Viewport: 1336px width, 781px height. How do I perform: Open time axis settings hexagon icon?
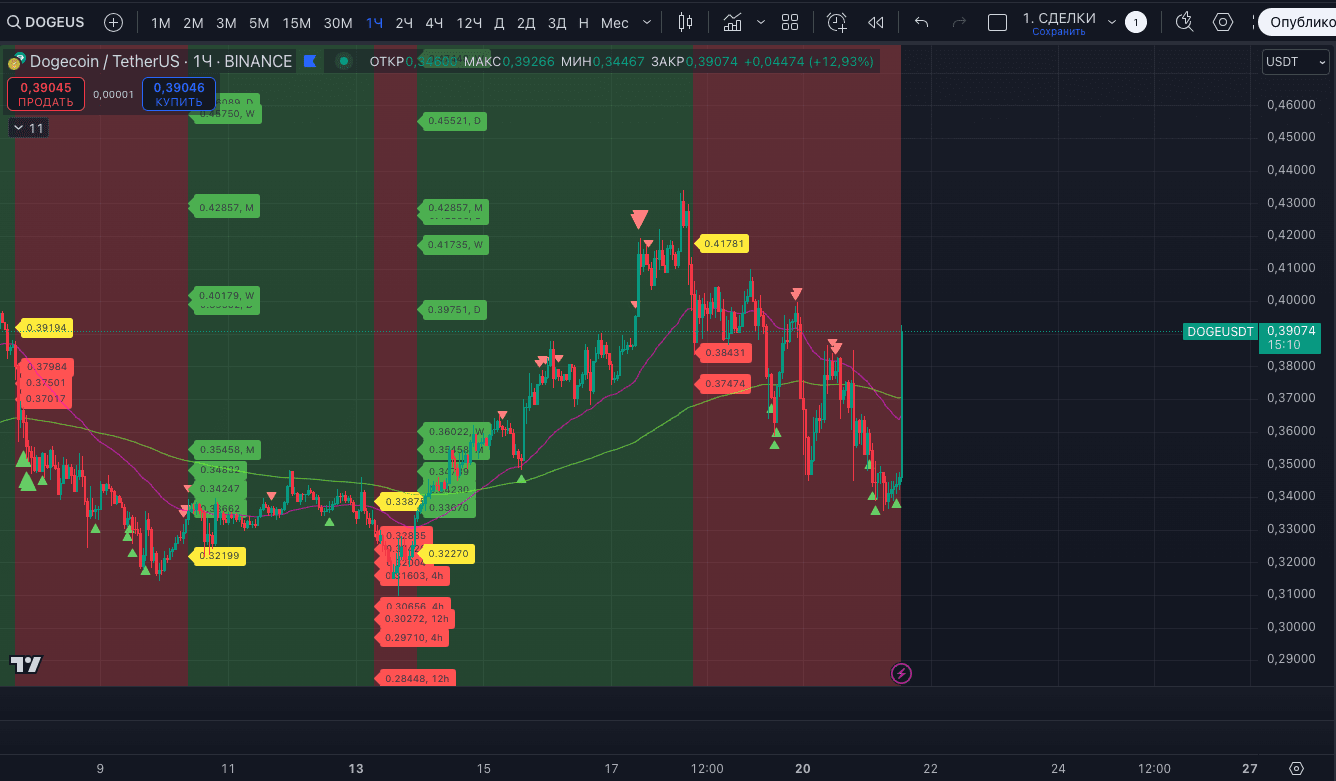click(x=1296, y=768)
